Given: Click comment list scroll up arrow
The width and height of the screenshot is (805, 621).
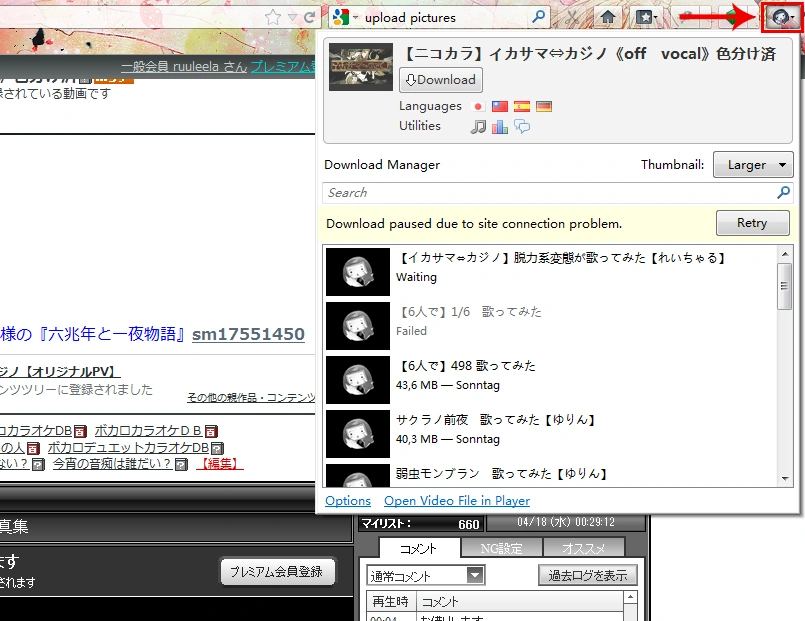Looking at the screenshot, I should 630,597.
